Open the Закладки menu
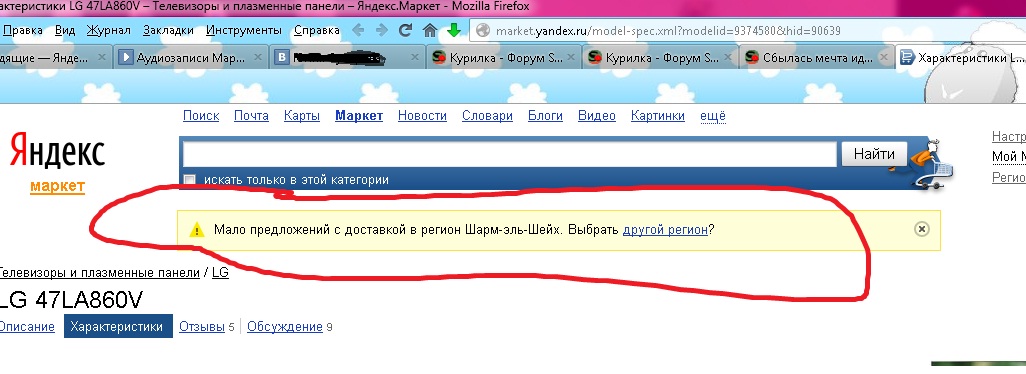This screenshot has height=374, width=1026. click(168, 30)
